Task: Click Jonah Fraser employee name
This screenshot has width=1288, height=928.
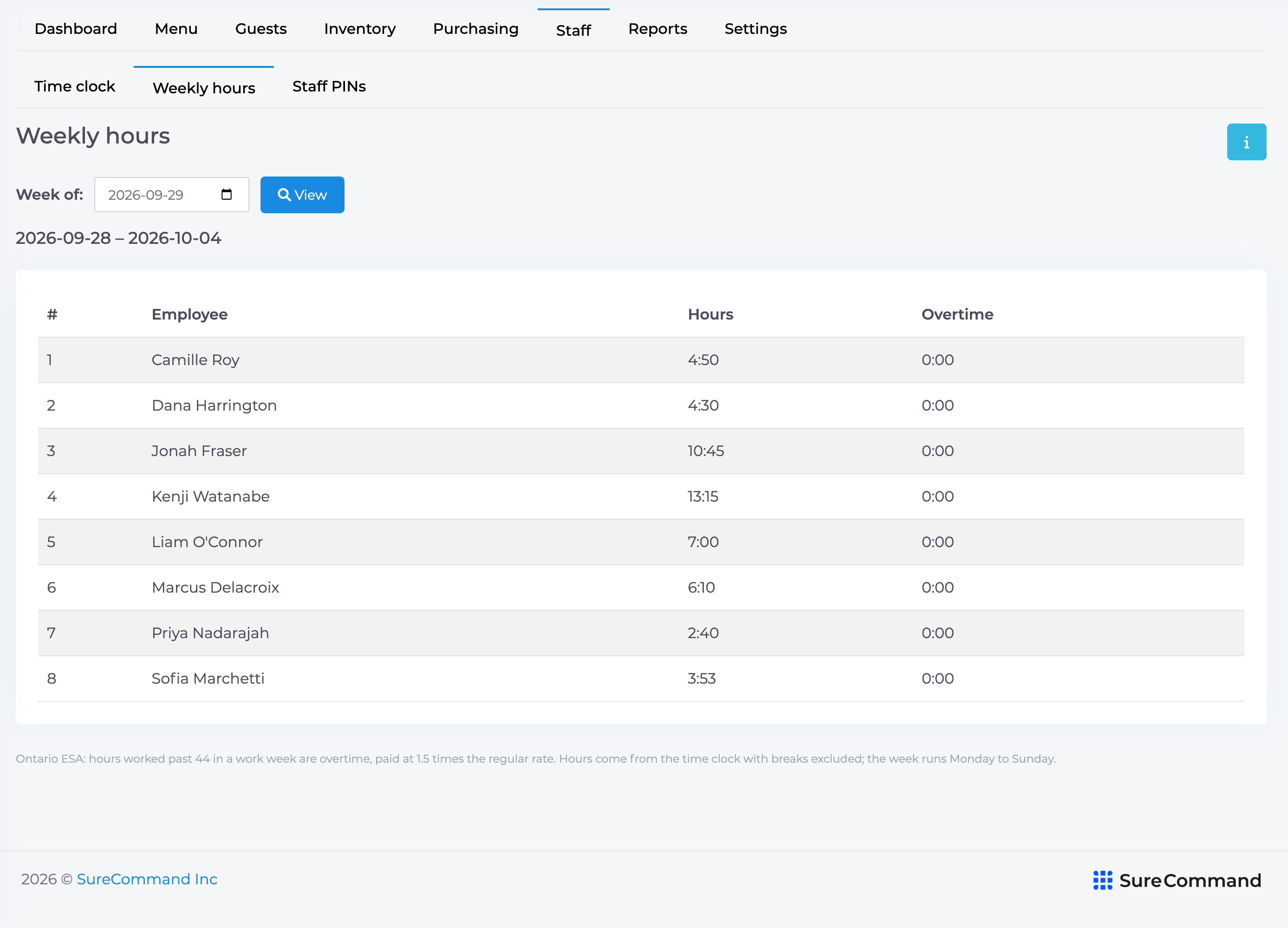Action: [199, 451]
